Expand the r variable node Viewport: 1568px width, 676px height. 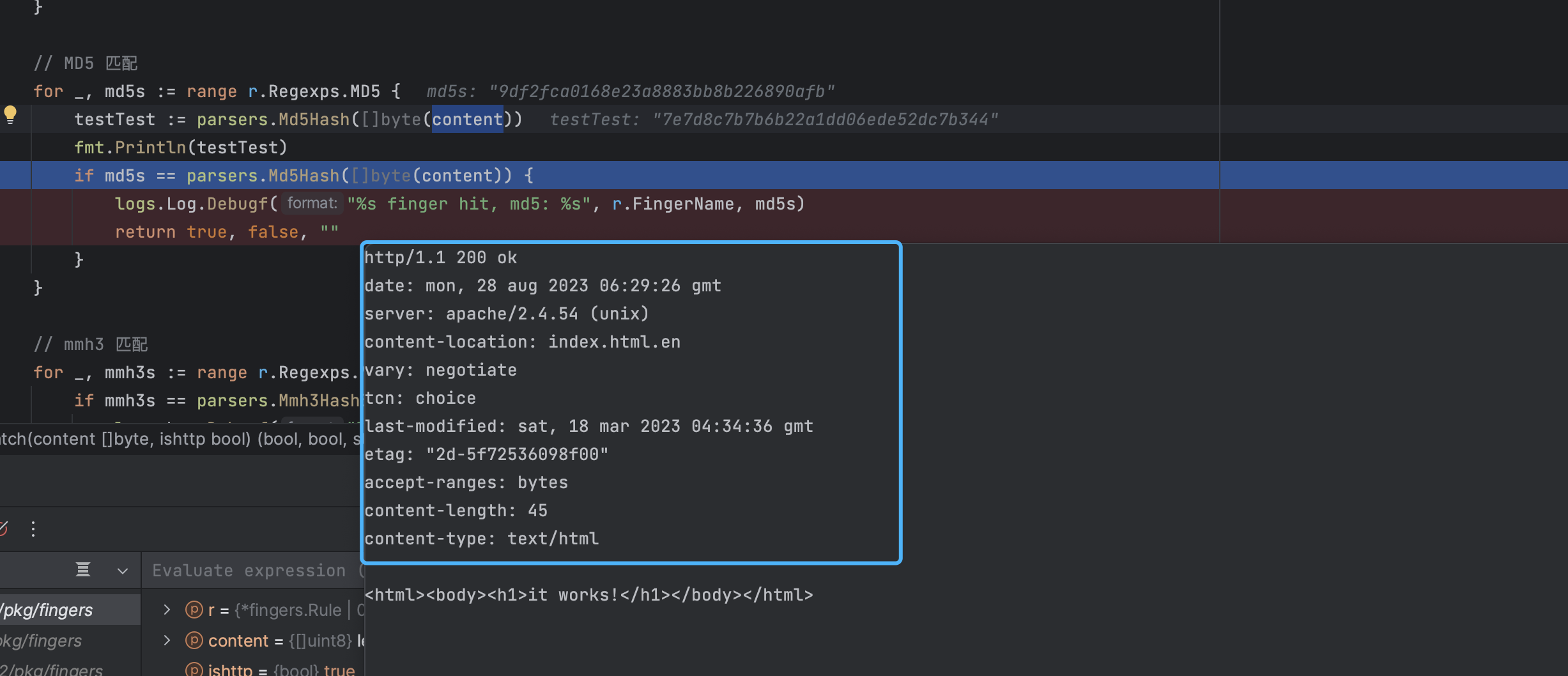tap(167, 610)
